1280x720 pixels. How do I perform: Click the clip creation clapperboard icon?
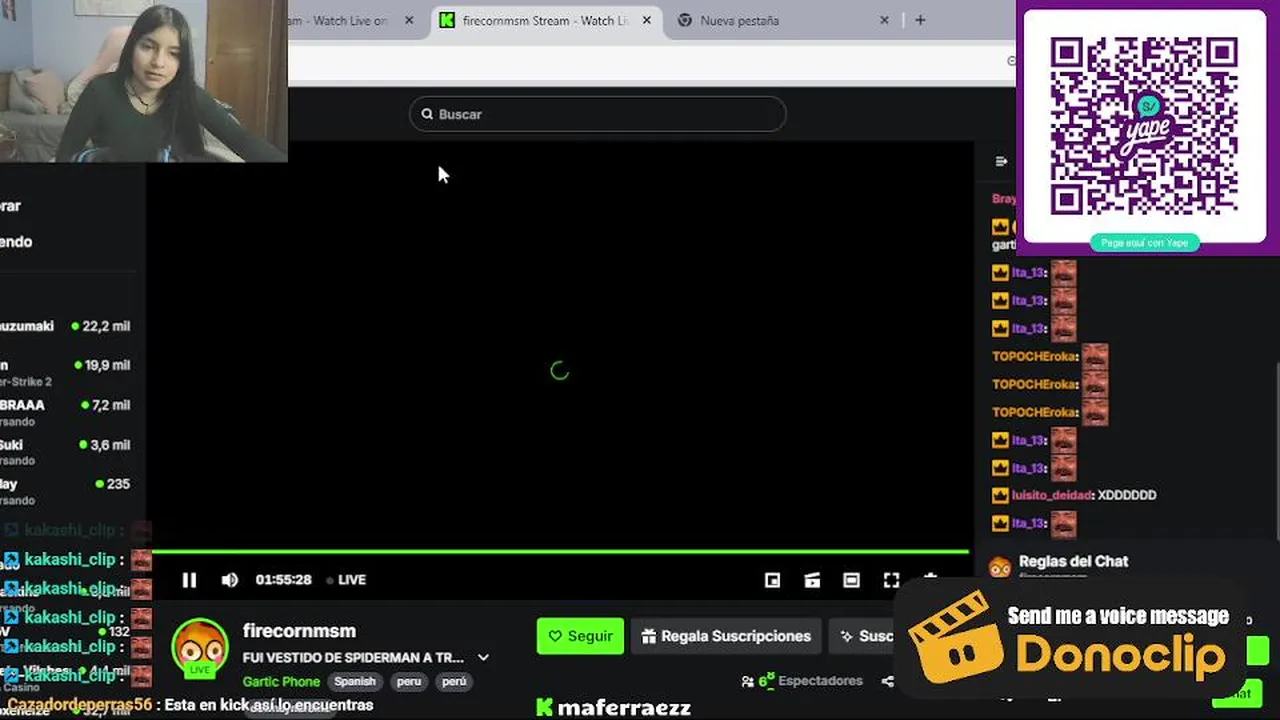pyautogui.click(x=812, y=580)
